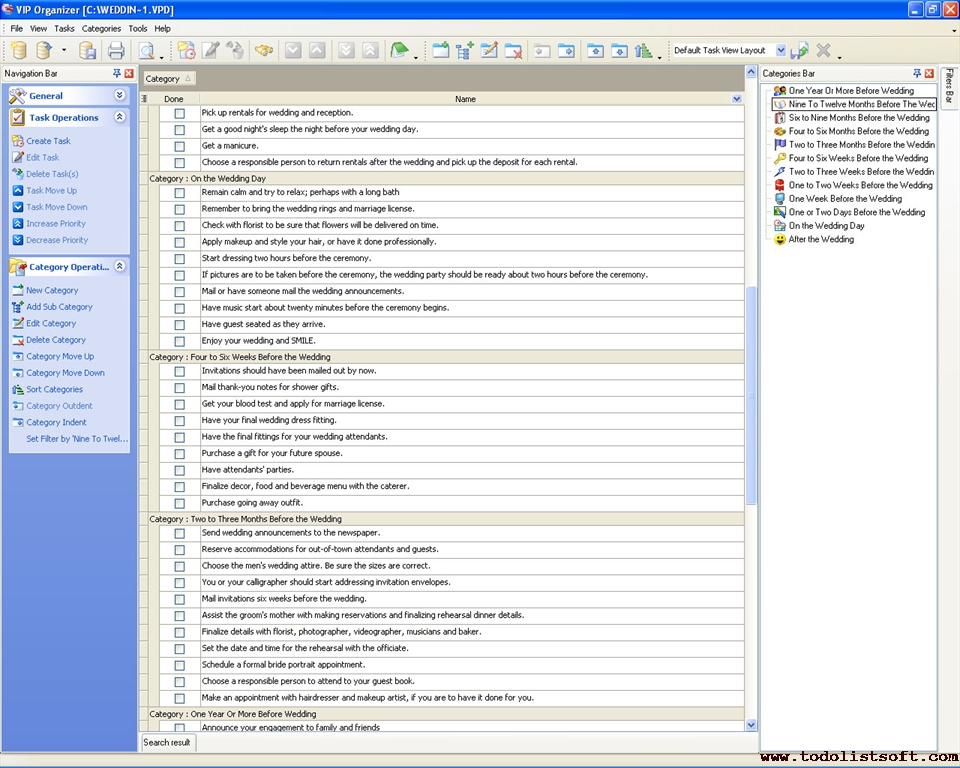Click the New Database icon
960x768 pixels.
[18, 50]
